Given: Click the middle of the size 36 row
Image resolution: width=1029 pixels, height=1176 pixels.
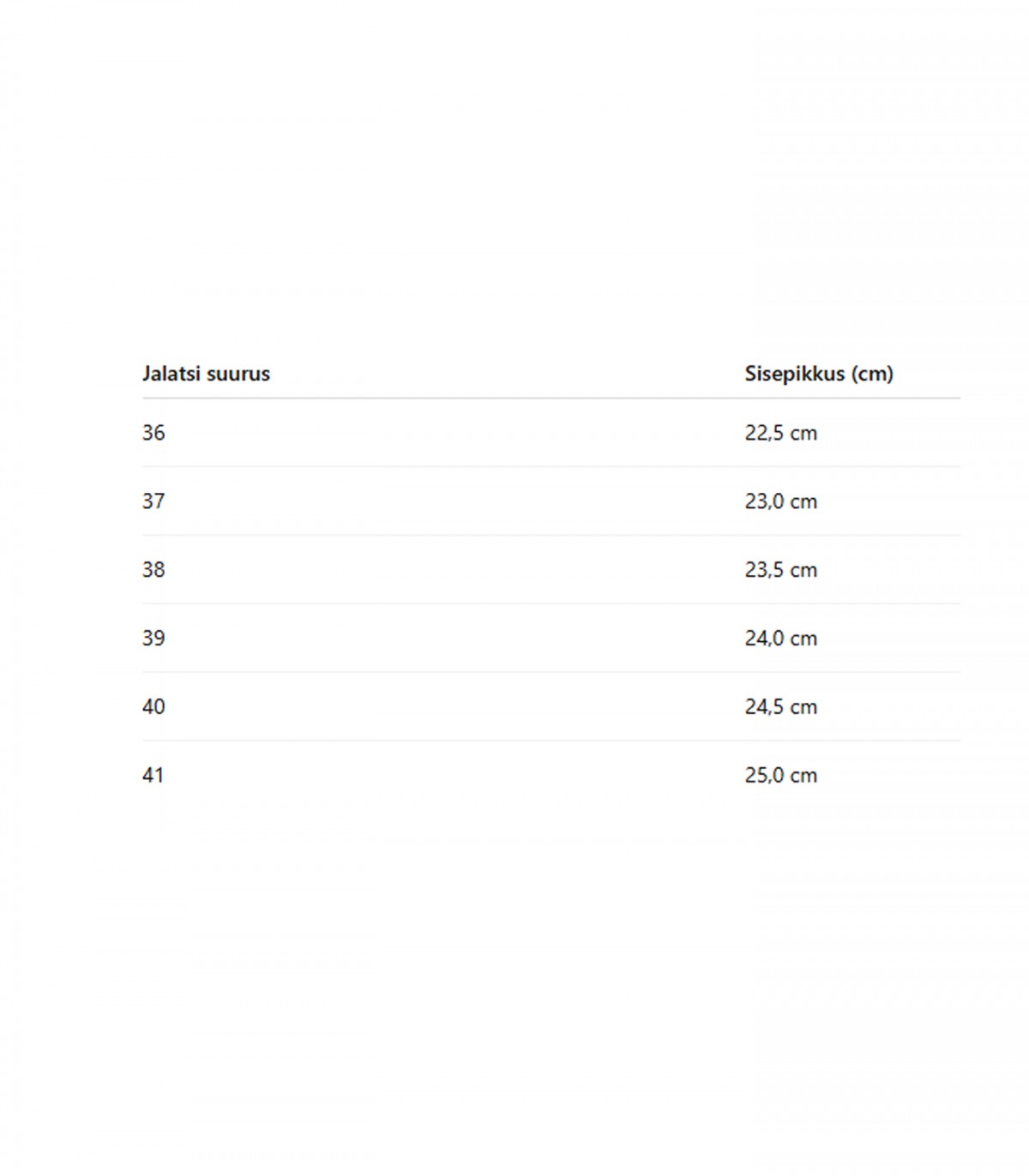Looking at the screenshot, I should point(551,433).
